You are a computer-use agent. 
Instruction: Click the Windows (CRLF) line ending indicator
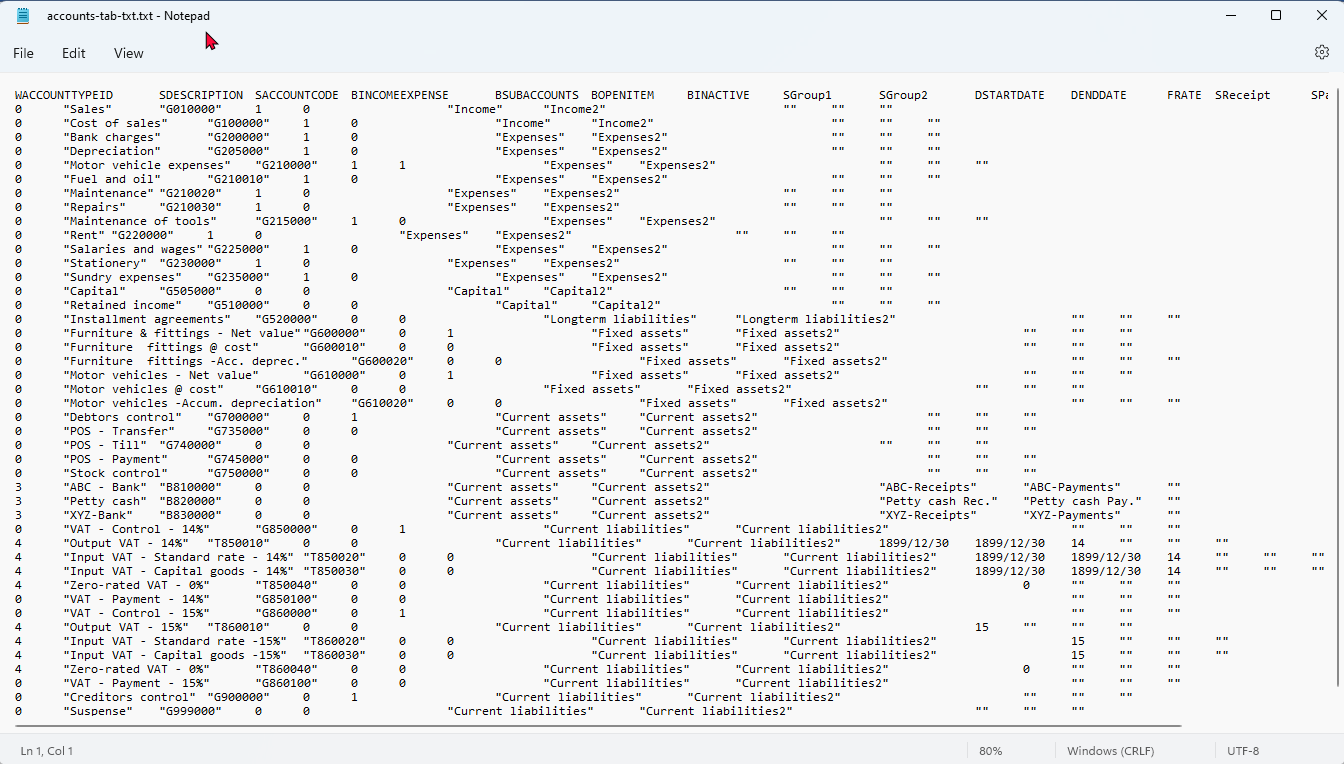pyautogui.click(x=1105, y=751)
